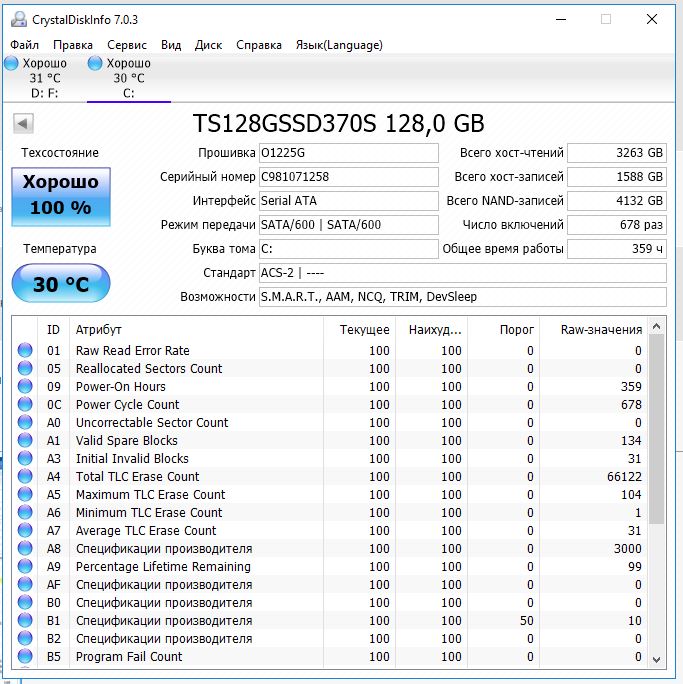This screenshot has height=684, width=683.
Task: Click status orb for Program Fail Count
Action: pyautogui.click(x=25, y=656)
